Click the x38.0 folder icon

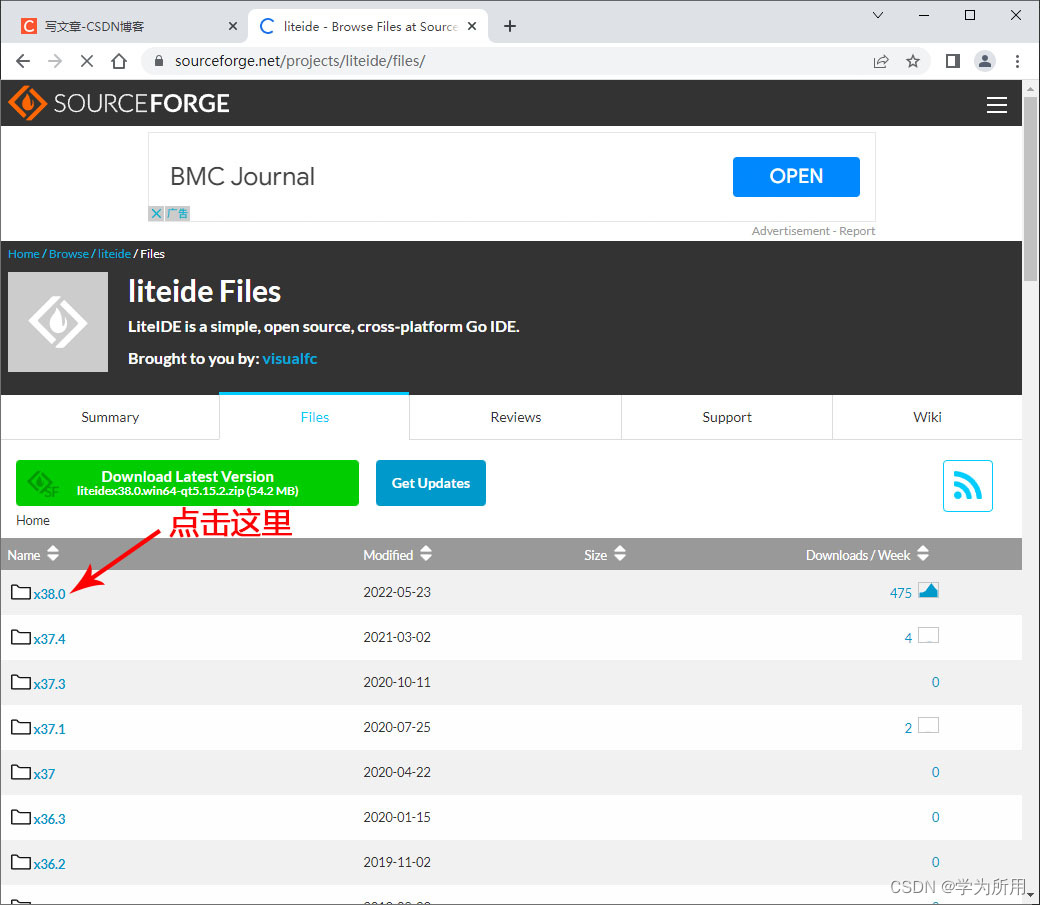pos(21,592)
